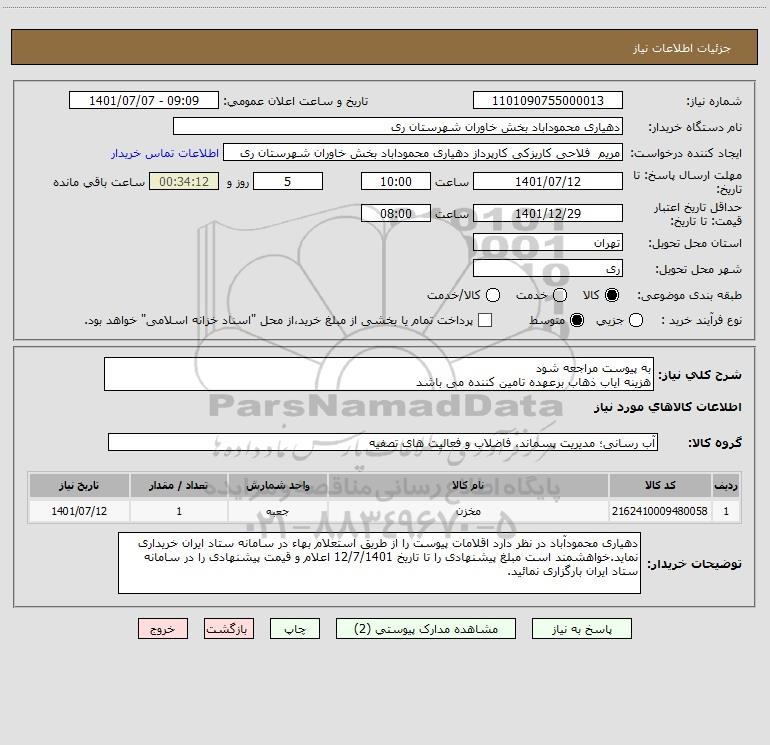Click the remaining days field showing 5
This screenshot has width=770, height=745.
pos(288,181)
